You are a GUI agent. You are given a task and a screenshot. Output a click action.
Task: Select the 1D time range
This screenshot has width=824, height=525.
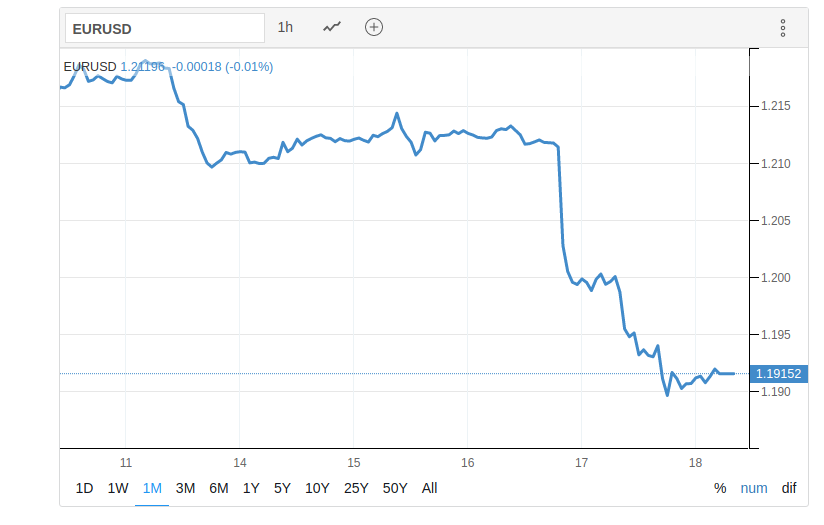(85, 488)
